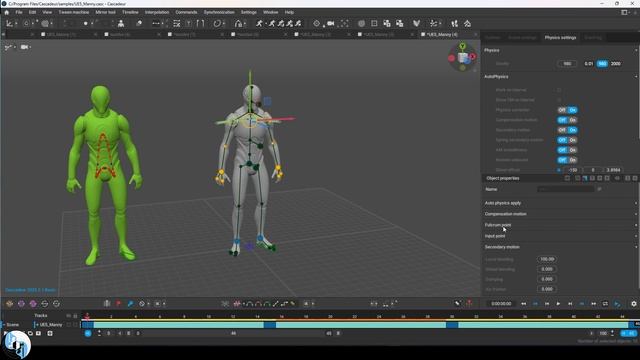Image resolution: width=640 pixels, height=360 pixels.
Task: Select the *UE5_Manny (4) scene tab
Action: coord(442,35)
